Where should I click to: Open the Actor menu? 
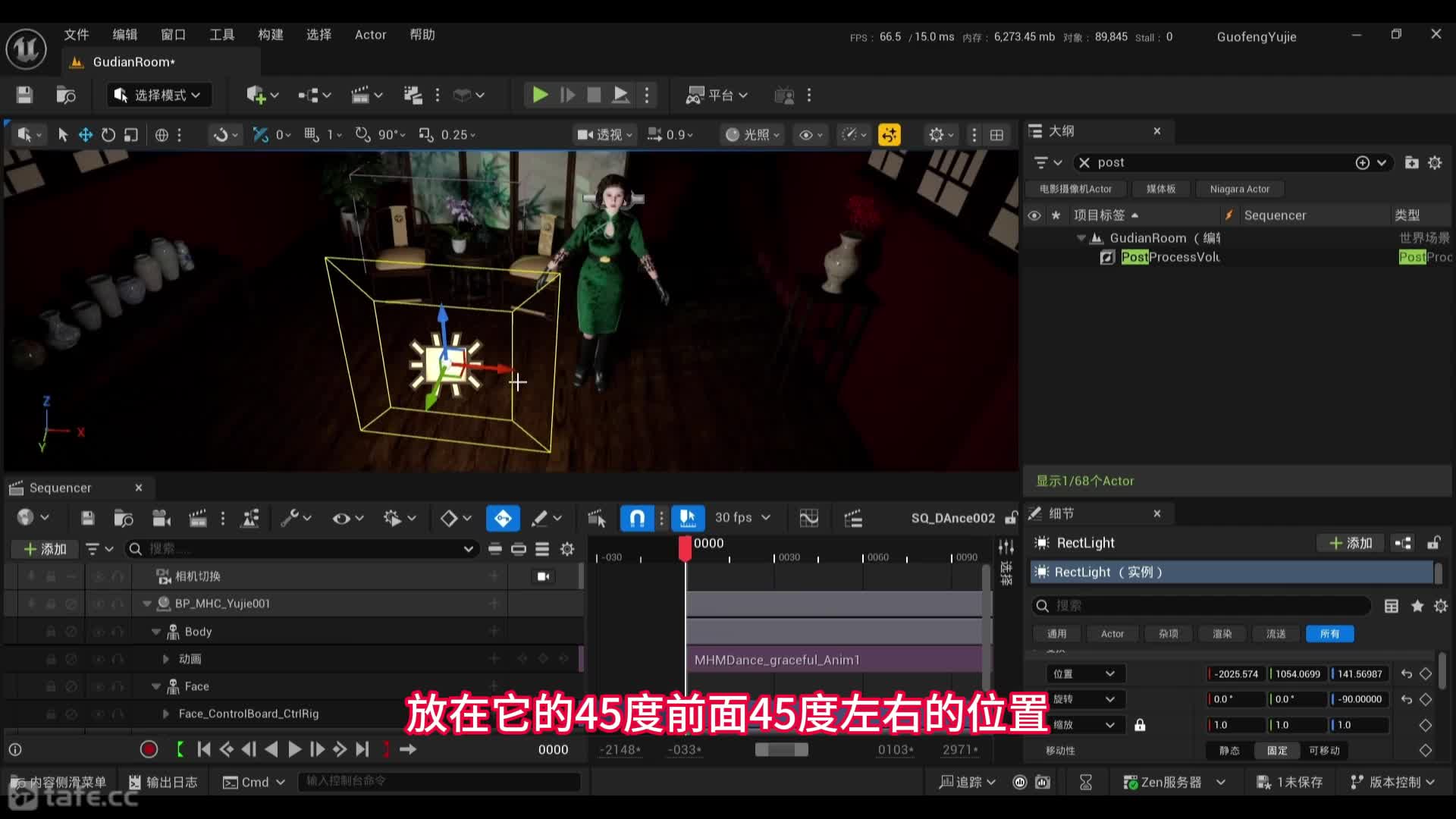click(370, 35)
